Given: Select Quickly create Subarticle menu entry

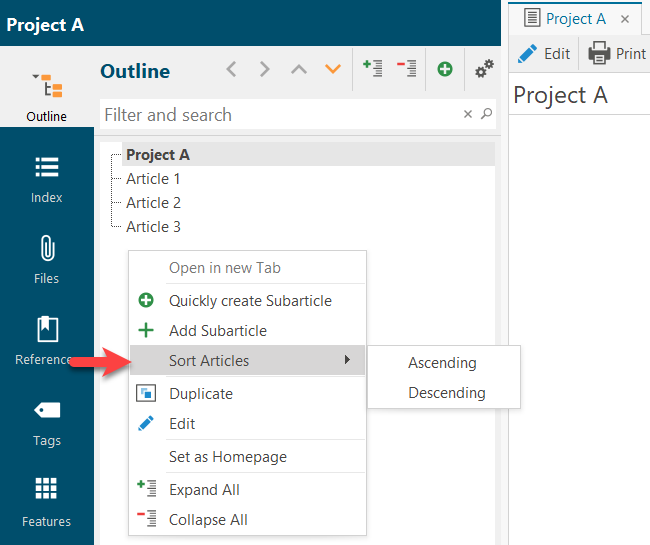Looking at the screenshot, I should (x=249, y=301).
